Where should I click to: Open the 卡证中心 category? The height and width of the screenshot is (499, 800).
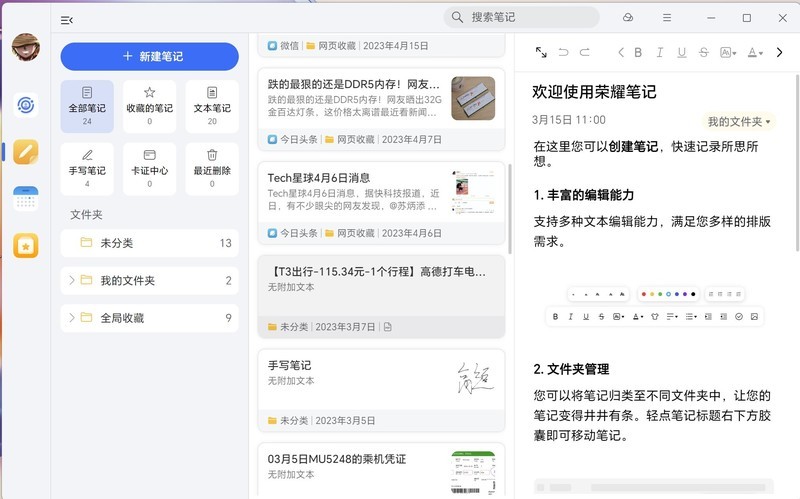point(149,169)
